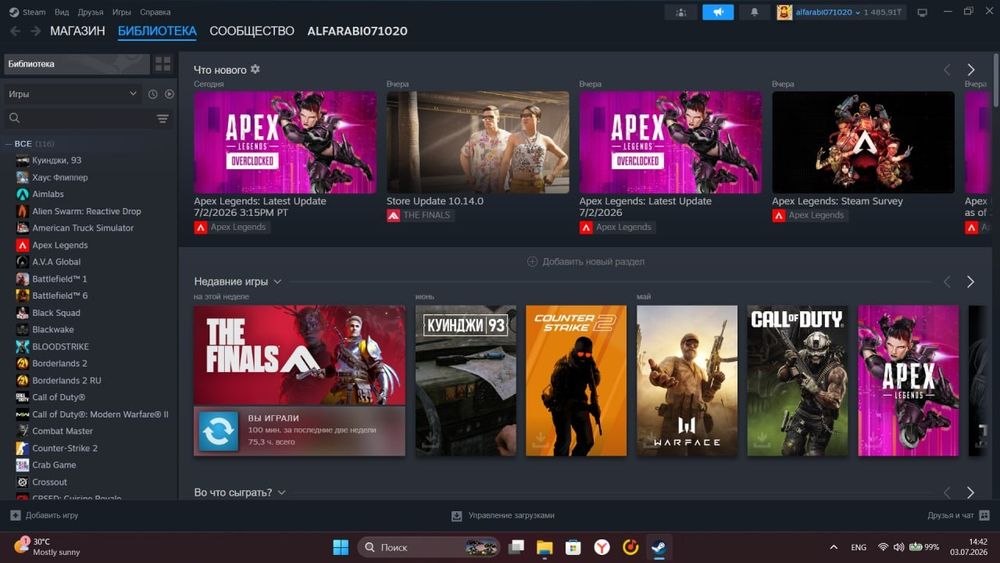Go to the МАГАЗИН tab
Screen dimensions: 1000x563
tap(77, 31)
